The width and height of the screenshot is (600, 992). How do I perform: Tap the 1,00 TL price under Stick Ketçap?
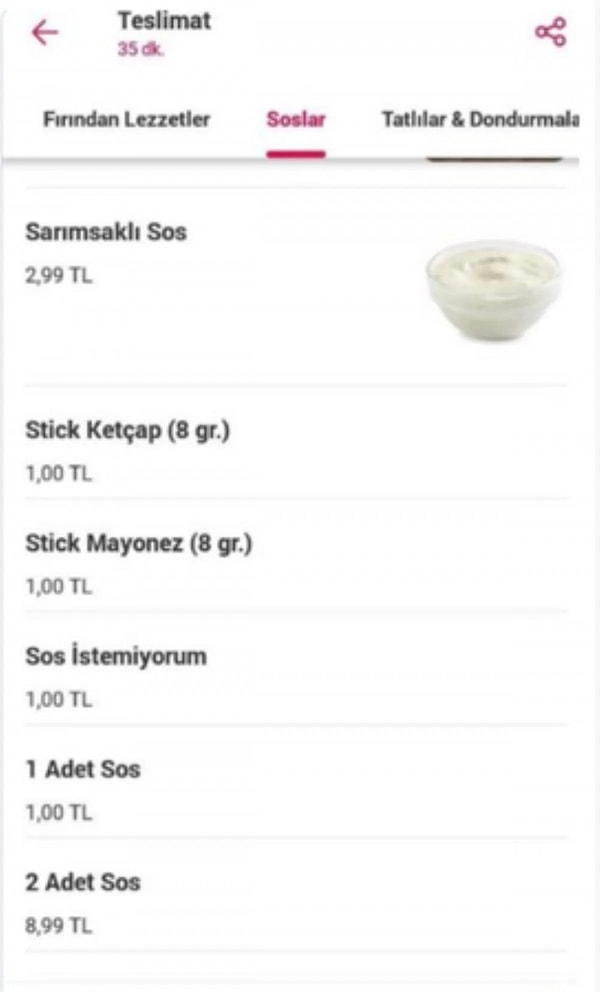coord(58,474)
